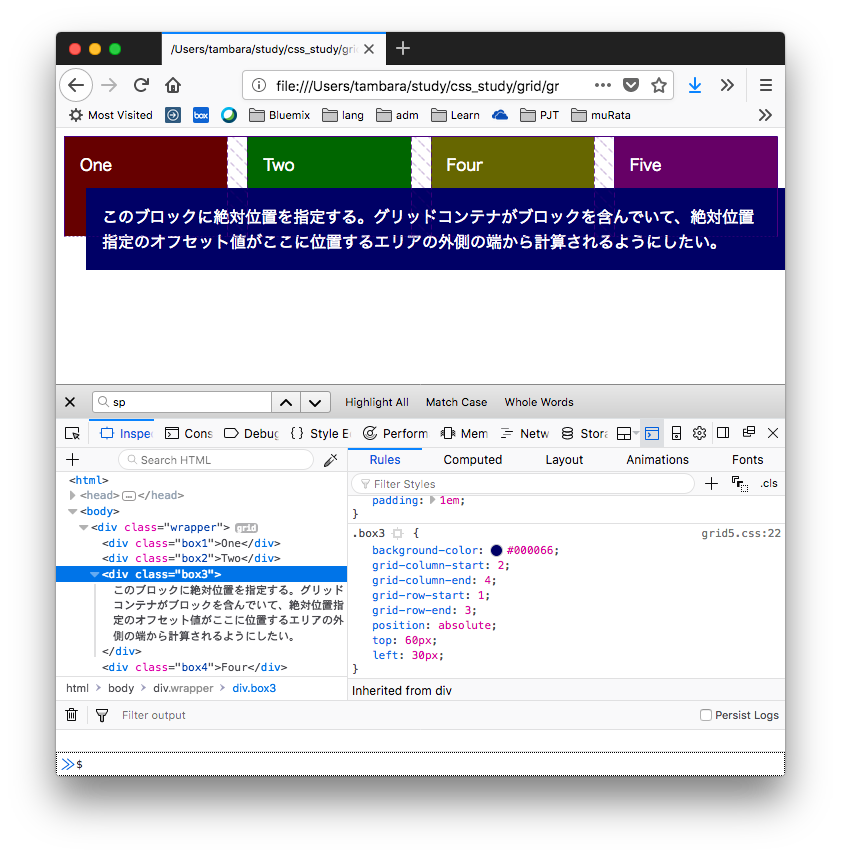Dock devtools to side of window

(x=723, y=433)
